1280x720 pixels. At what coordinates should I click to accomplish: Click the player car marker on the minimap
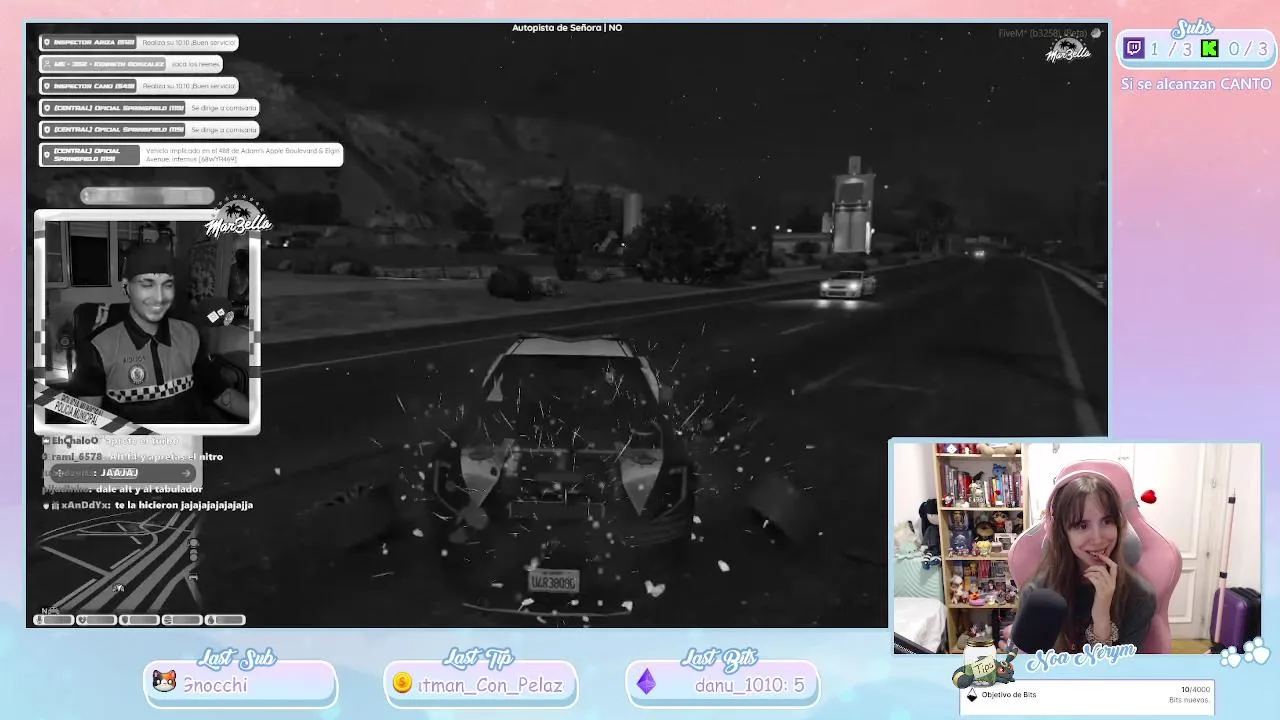tap(119, 588)
